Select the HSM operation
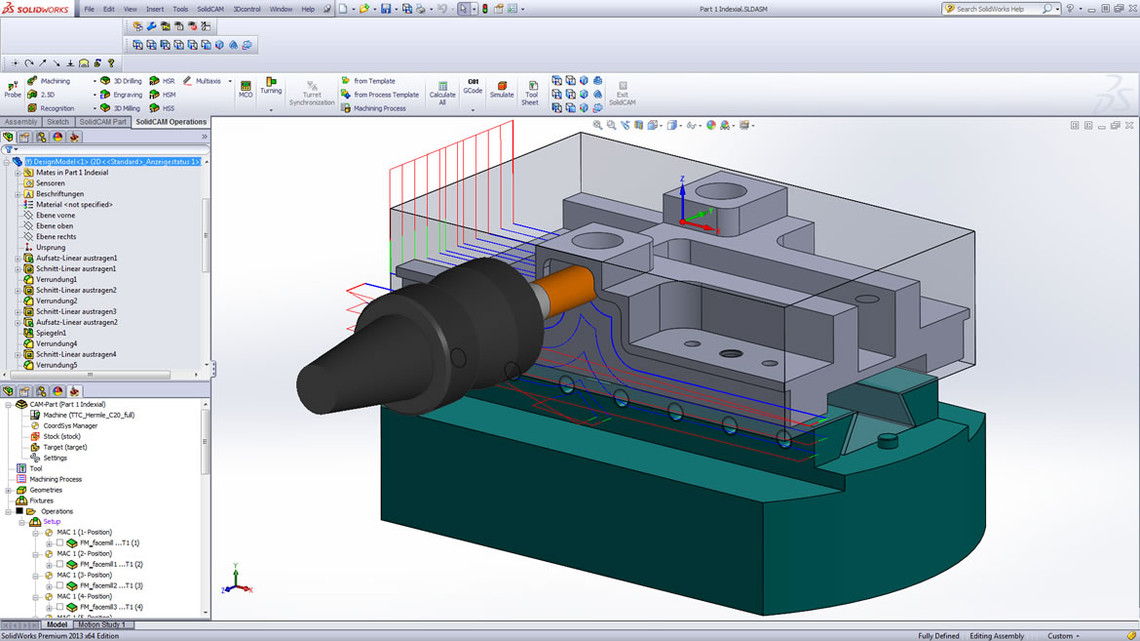Image resolution: width=1140 pixels, height=641 pixels. click(162, 94)
